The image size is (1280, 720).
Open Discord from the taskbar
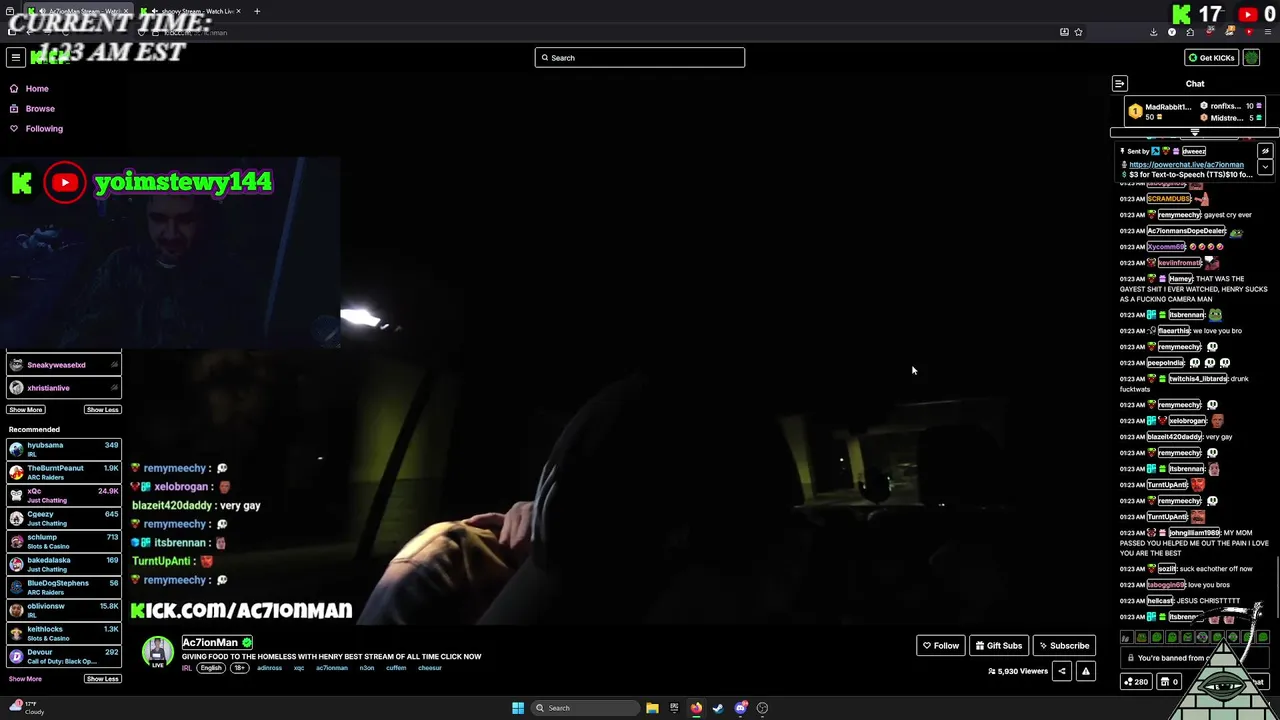[x=740, y=708]
